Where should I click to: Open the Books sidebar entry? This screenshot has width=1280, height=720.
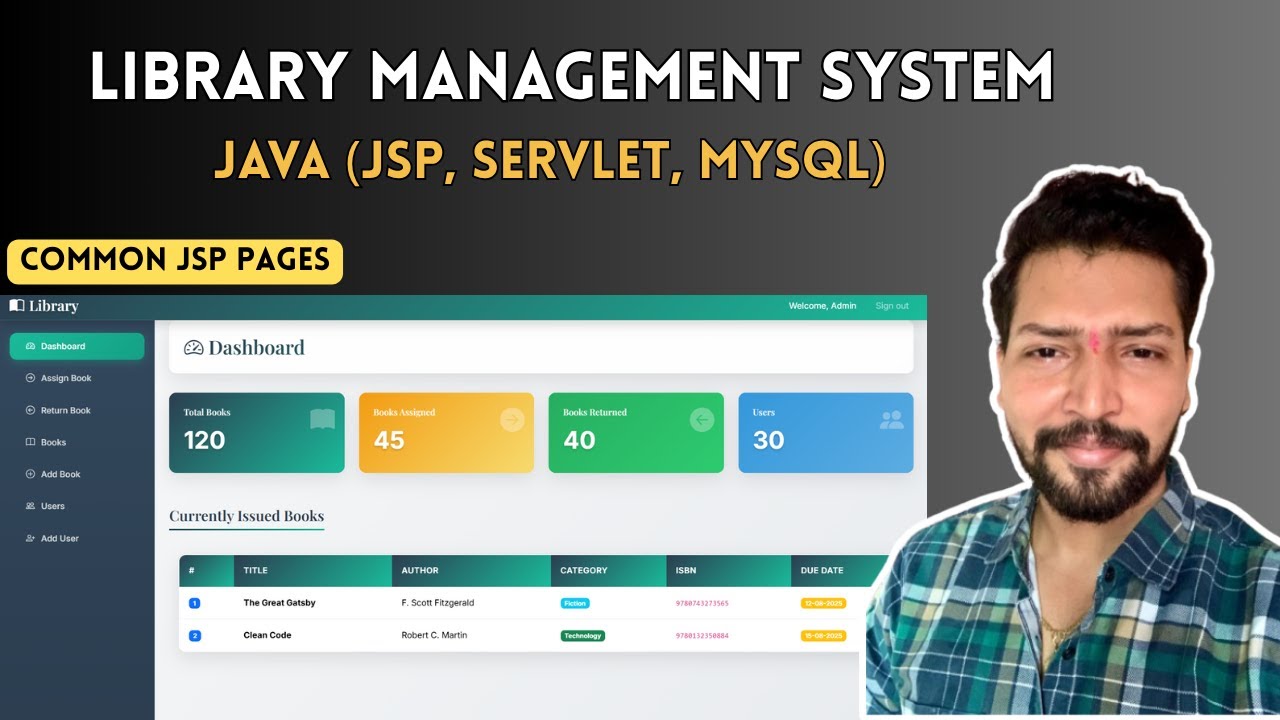click(x=77, y=442)
